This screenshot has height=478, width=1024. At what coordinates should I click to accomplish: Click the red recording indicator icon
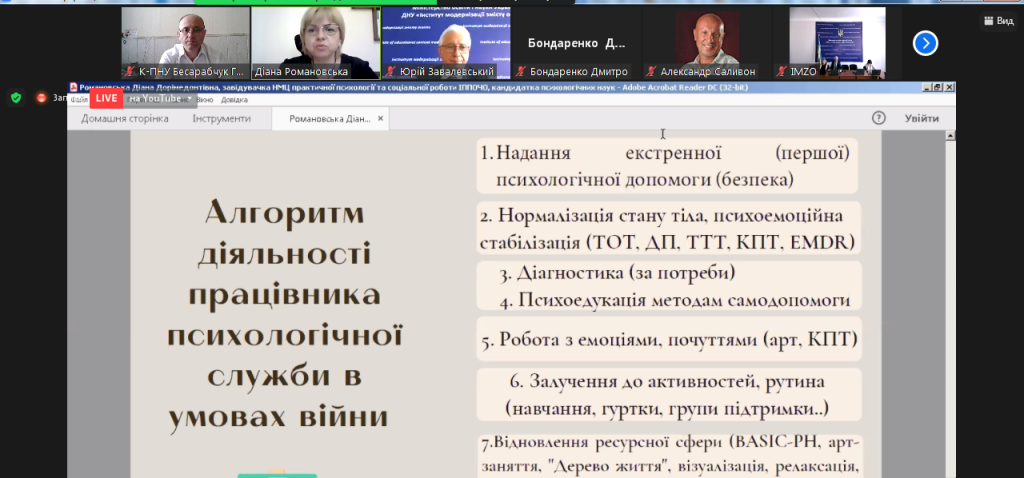click(x=41, y=98)
